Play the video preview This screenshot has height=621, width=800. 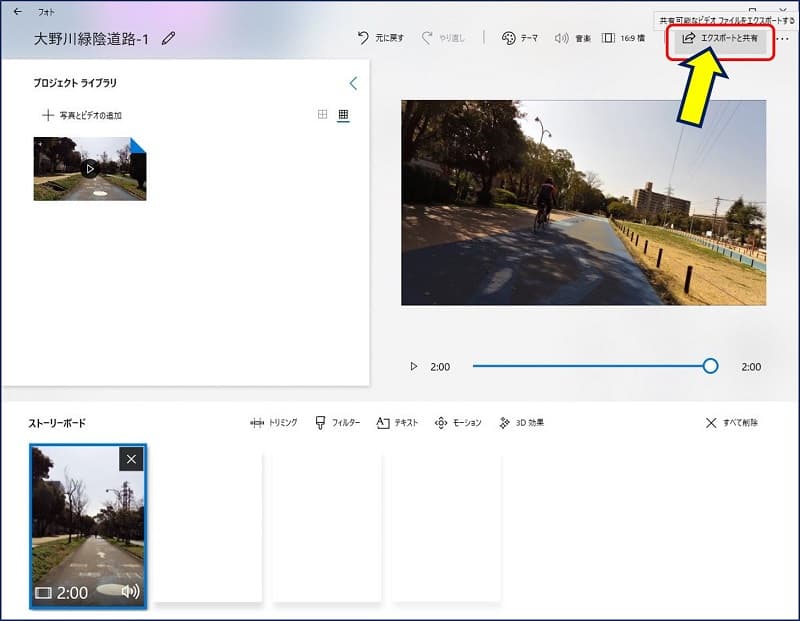414,367
